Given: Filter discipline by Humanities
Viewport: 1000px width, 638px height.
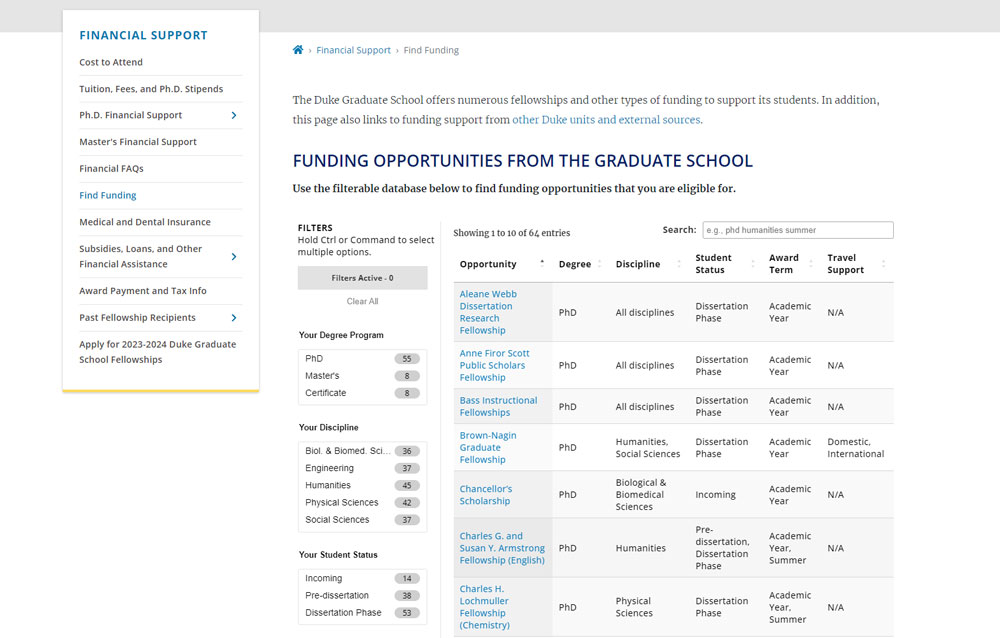Looking at the screenshot, I should (362, 486).
